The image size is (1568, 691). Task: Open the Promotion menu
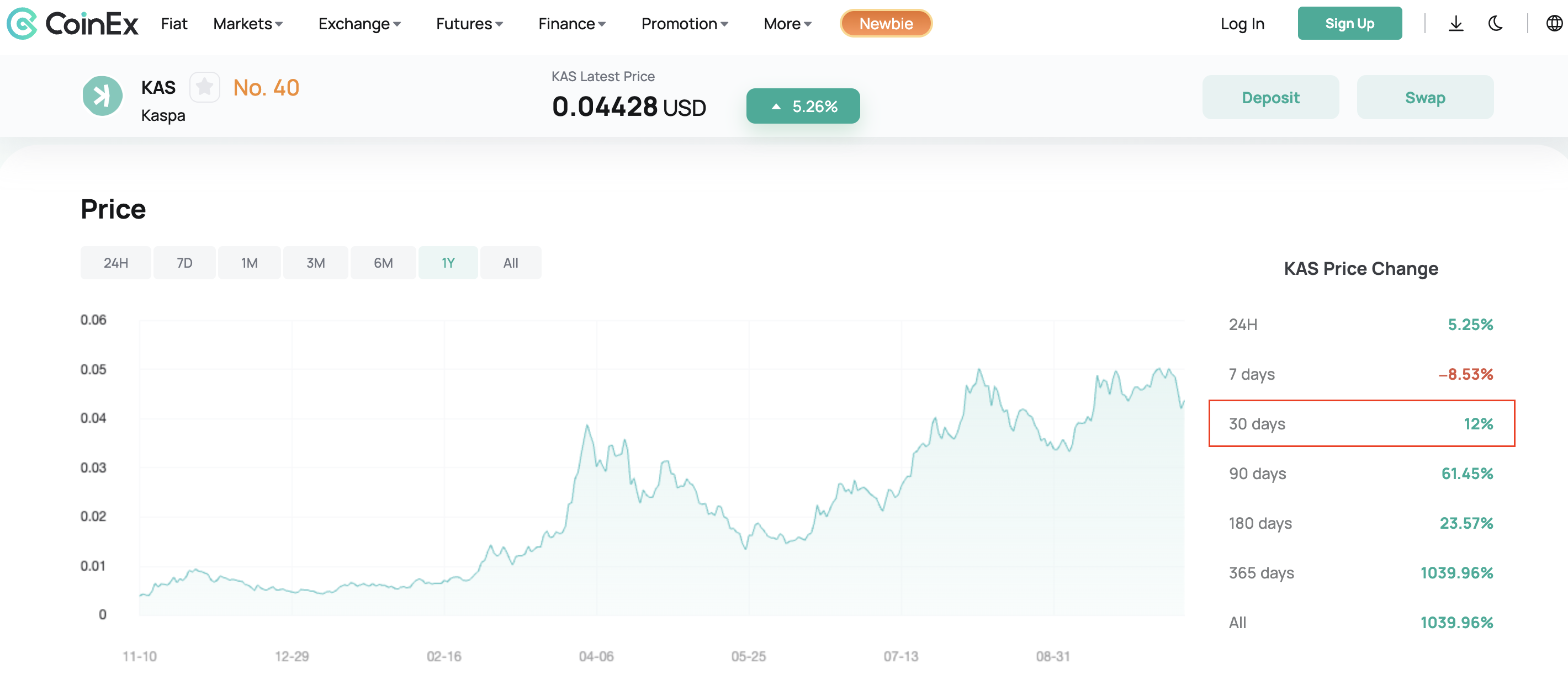click(x=684, y=24)
